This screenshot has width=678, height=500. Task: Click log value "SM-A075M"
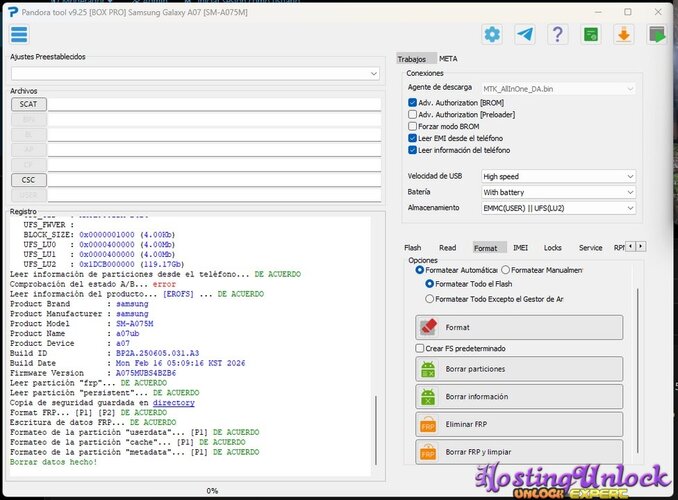[134, 324]
